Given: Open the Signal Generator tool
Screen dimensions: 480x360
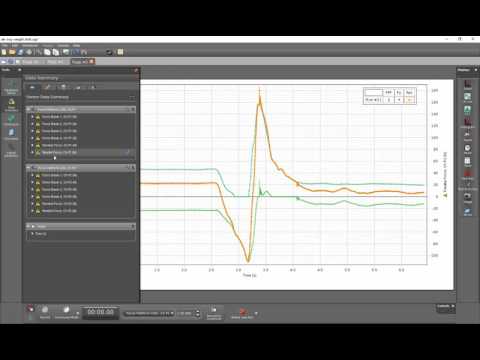Looking at the screenshot, I should (x=11, y=150).
